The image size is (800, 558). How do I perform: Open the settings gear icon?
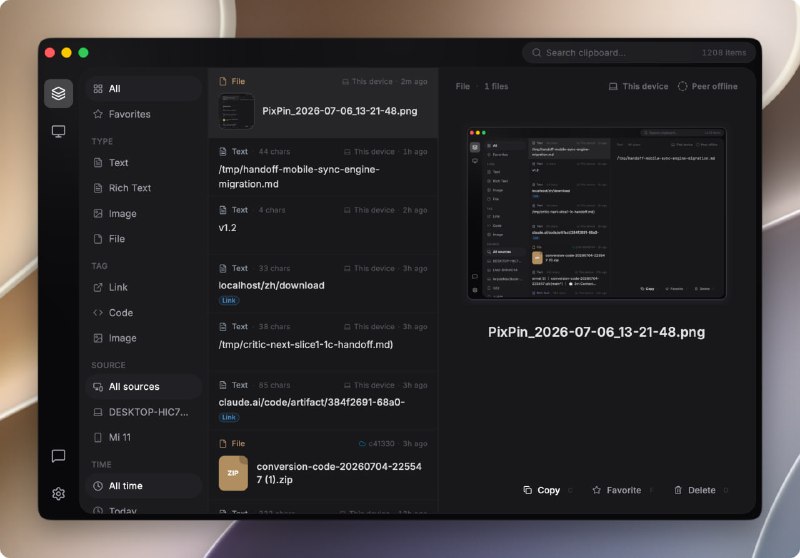(x=58, y=493)
